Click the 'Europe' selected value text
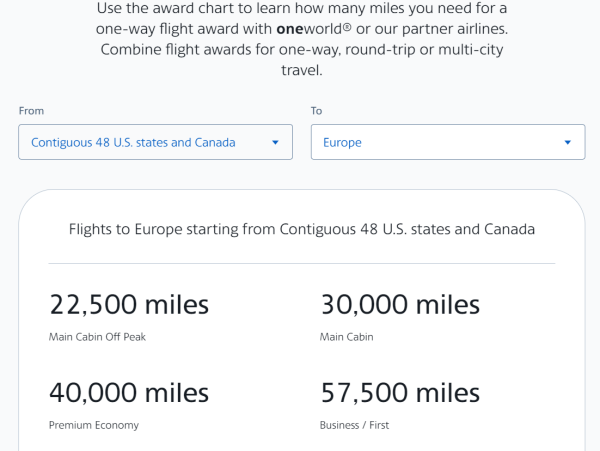600x451 pixels. click(342, 142)
